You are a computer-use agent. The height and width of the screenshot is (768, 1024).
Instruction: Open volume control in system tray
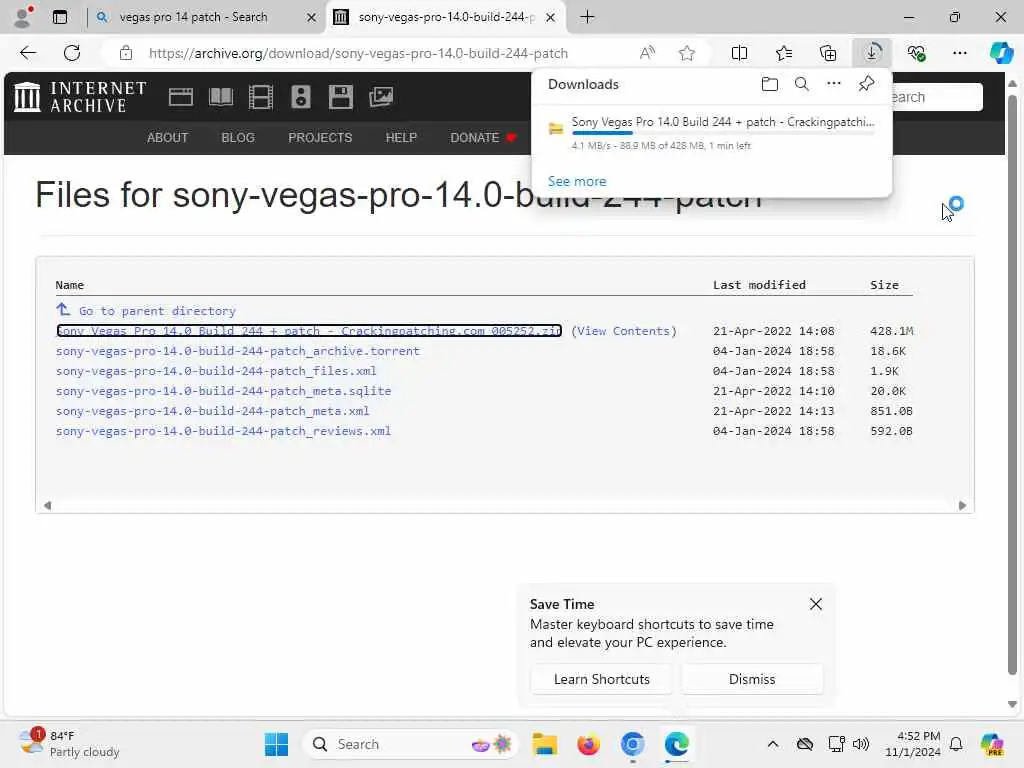(x=861, y=744)
